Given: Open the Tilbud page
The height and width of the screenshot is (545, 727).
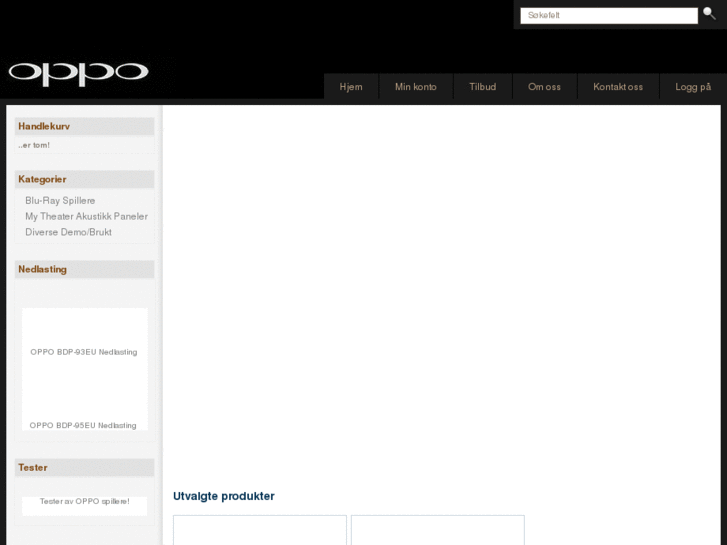Looking at the screenshot, I should pos(483,87).
